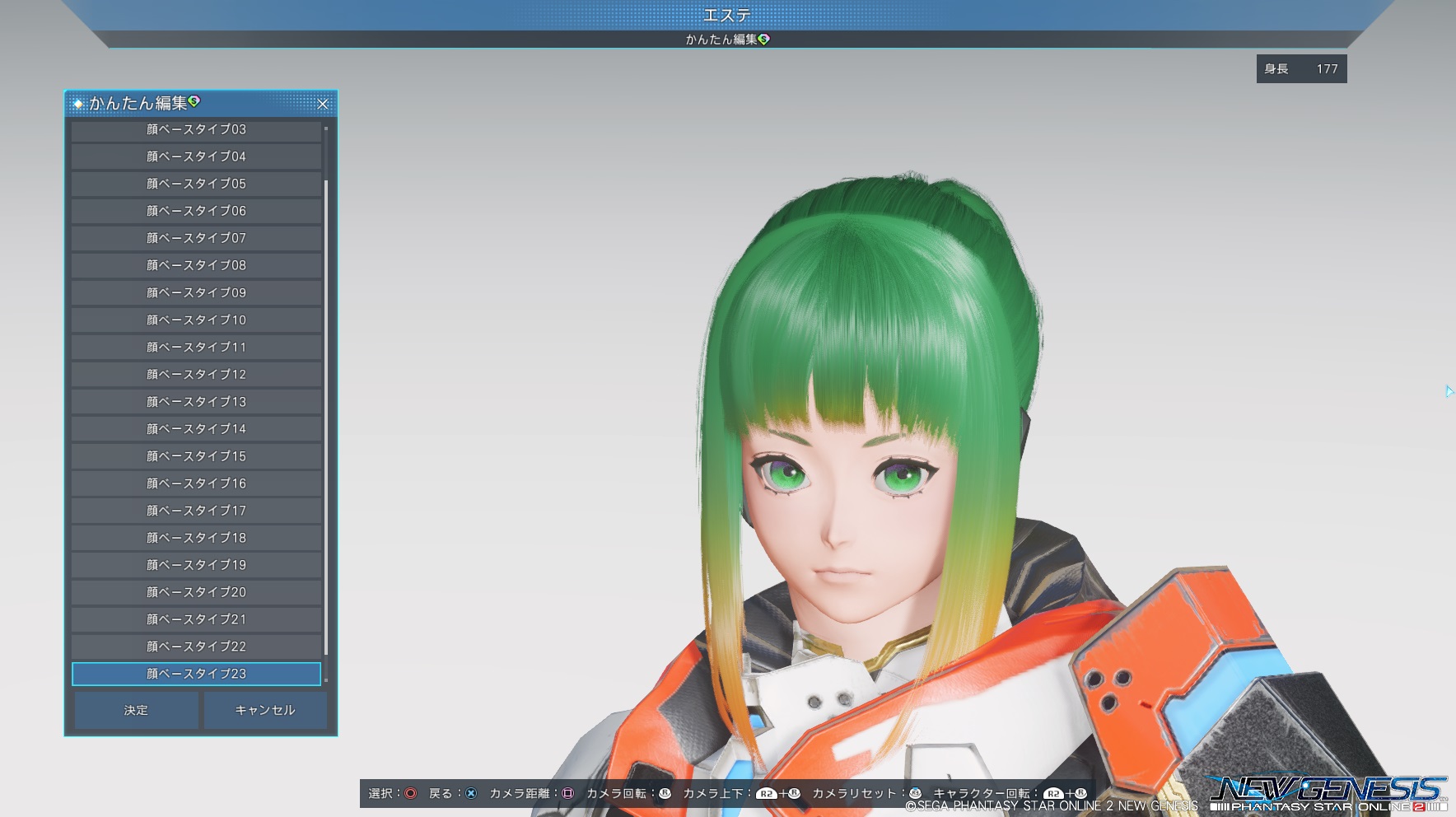
Task: Click the white diamond icon in panel header
Action: 78,104
